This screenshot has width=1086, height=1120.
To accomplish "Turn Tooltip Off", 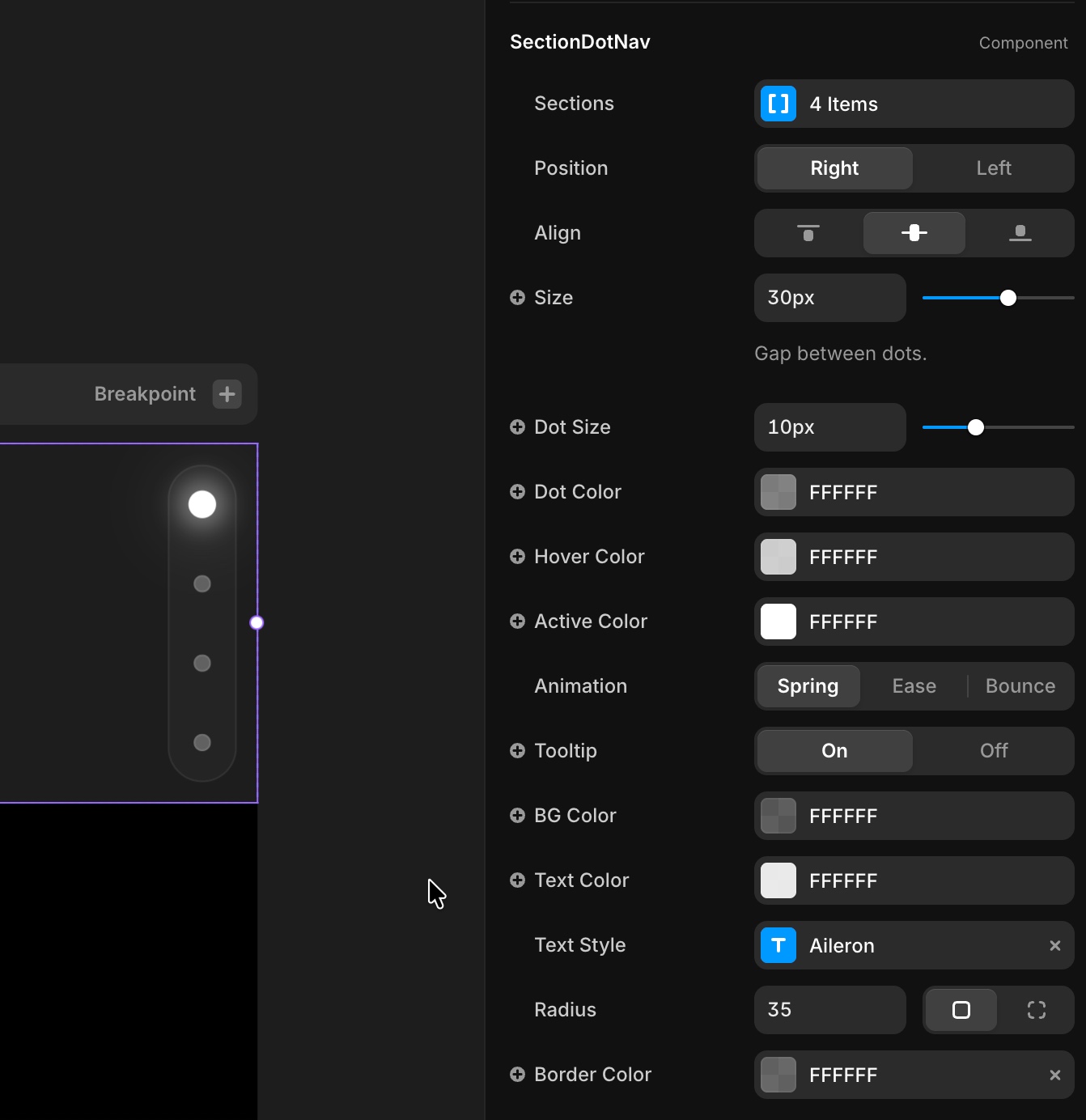I will pyautogui.click(x=993, y=750).
